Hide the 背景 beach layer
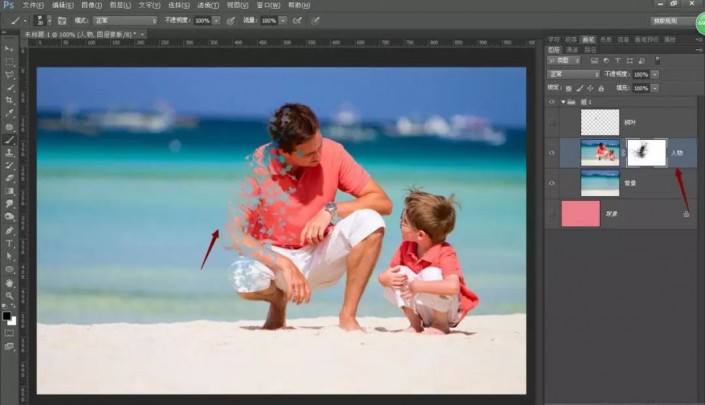The height and width of the screenshot is (405, 705). pos(552,183)
